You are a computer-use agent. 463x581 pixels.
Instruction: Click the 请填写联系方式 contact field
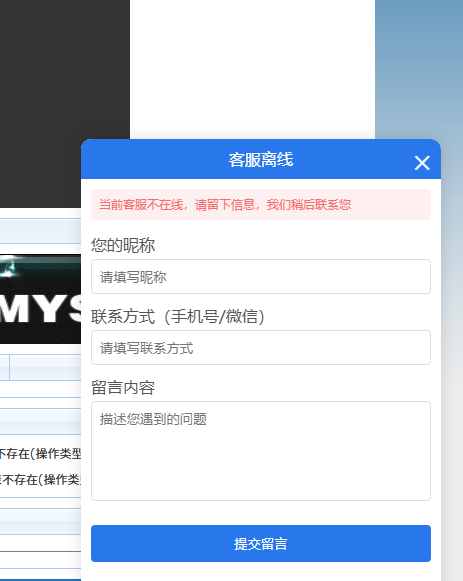[261, 348]
